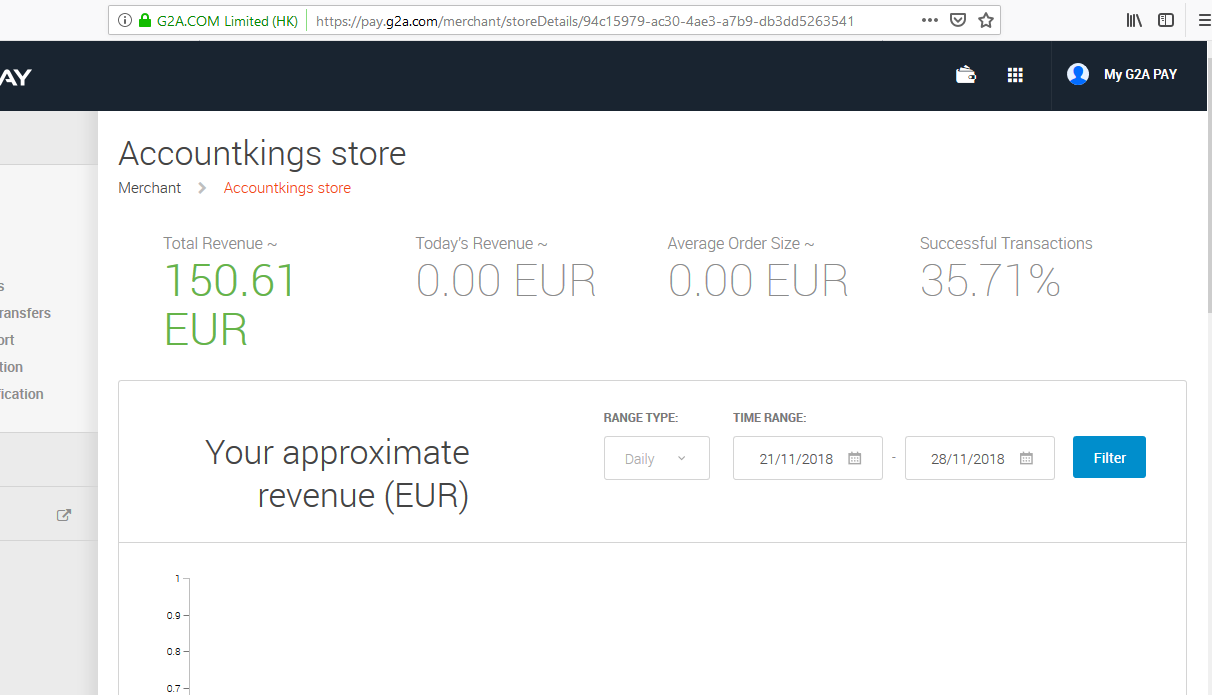The height and width of the screenshot is (695, 1212).
Task: Open the Firefox hamburger menu
Action: (1203, 20)
